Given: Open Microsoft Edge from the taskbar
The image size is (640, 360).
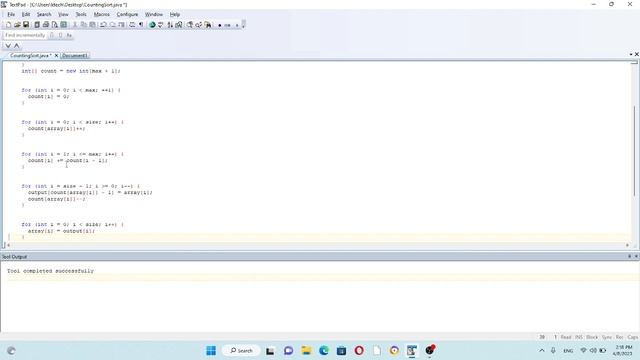Looking at the screenshot, I should point(324,351).
